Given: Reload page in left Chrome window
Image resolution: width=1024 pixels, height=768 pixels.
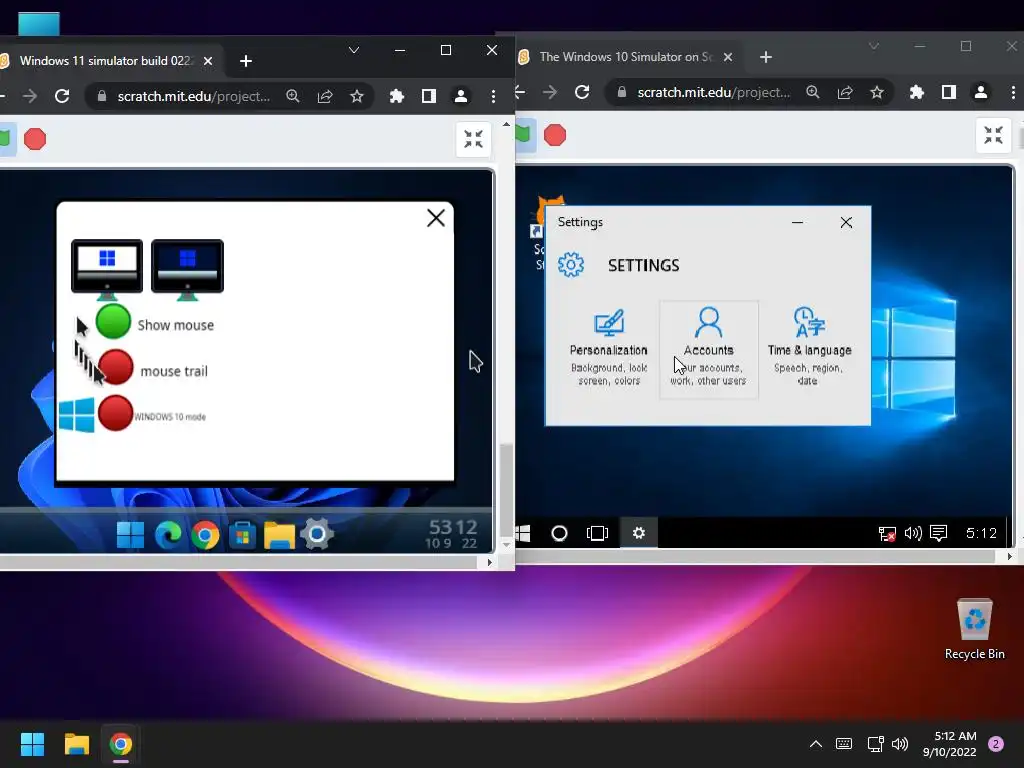Looking at the screenshot, I should click(62, 97).
